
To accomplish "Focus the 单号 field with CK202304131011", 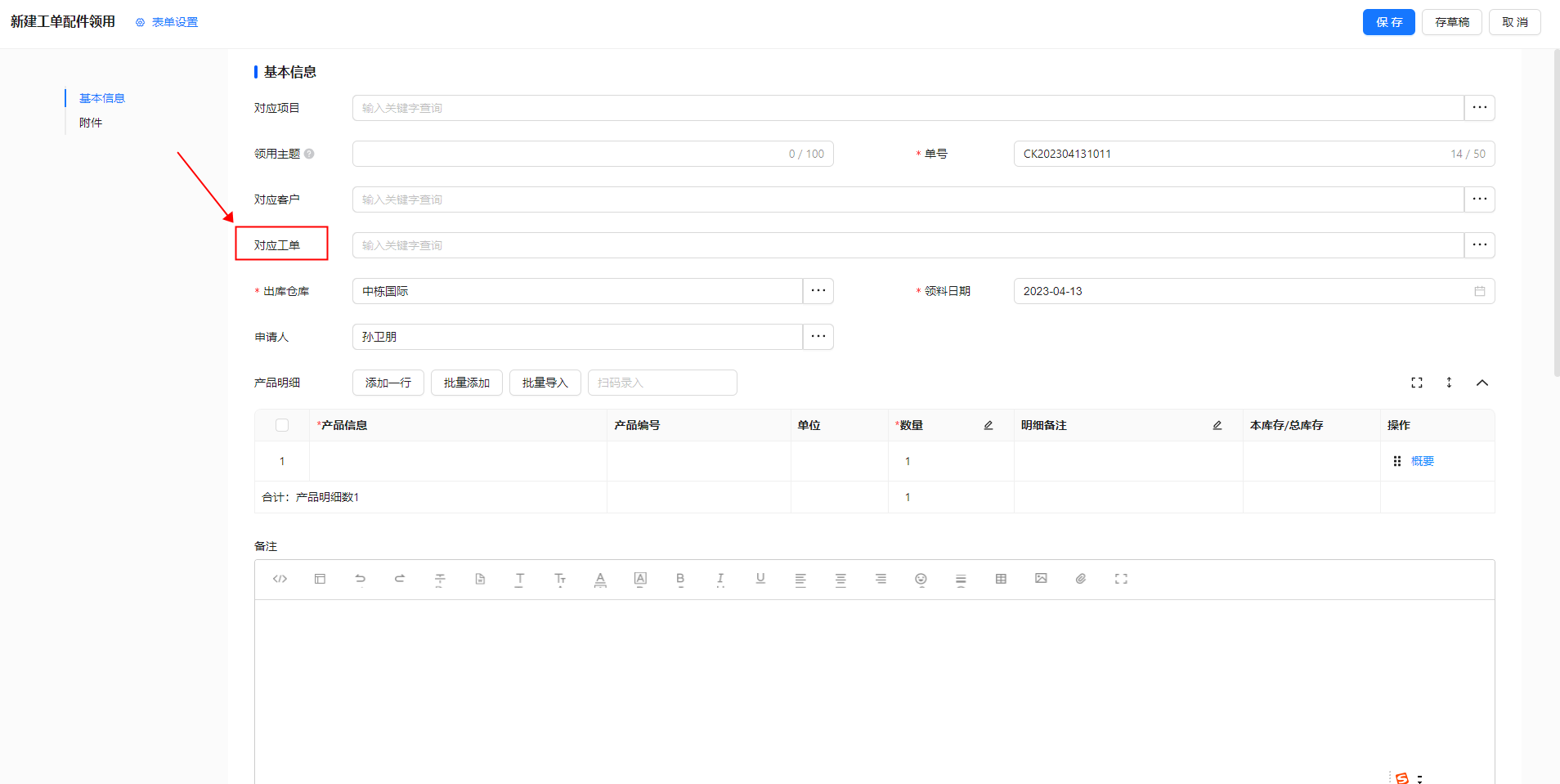I will coord(1254,154).
